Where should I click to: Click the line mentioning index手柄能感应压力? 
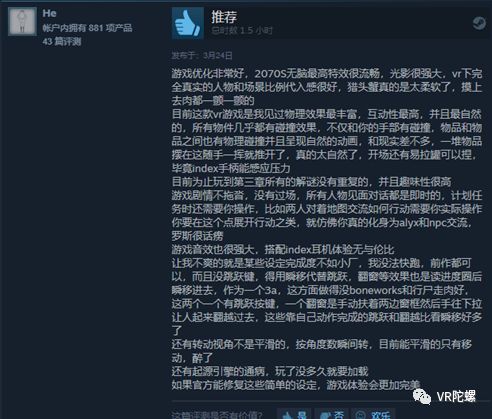[x=231, y=168]
